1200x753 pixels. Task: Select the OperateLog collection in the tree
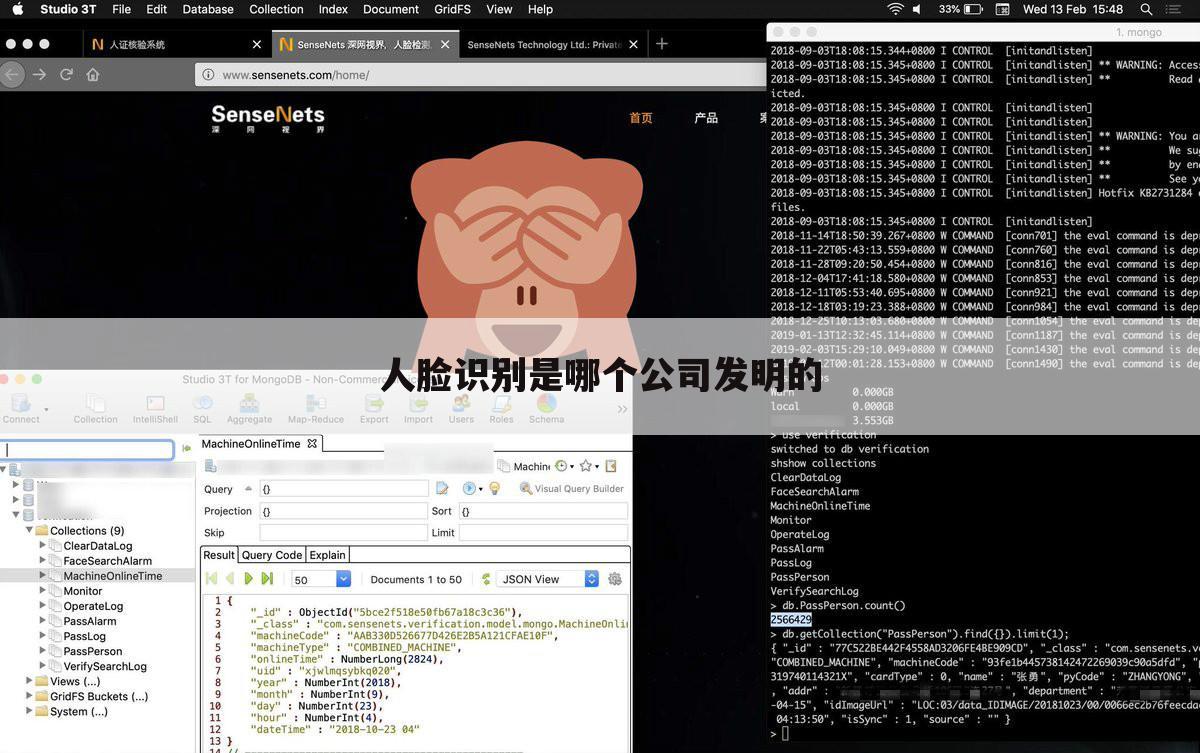click(93, 606)
